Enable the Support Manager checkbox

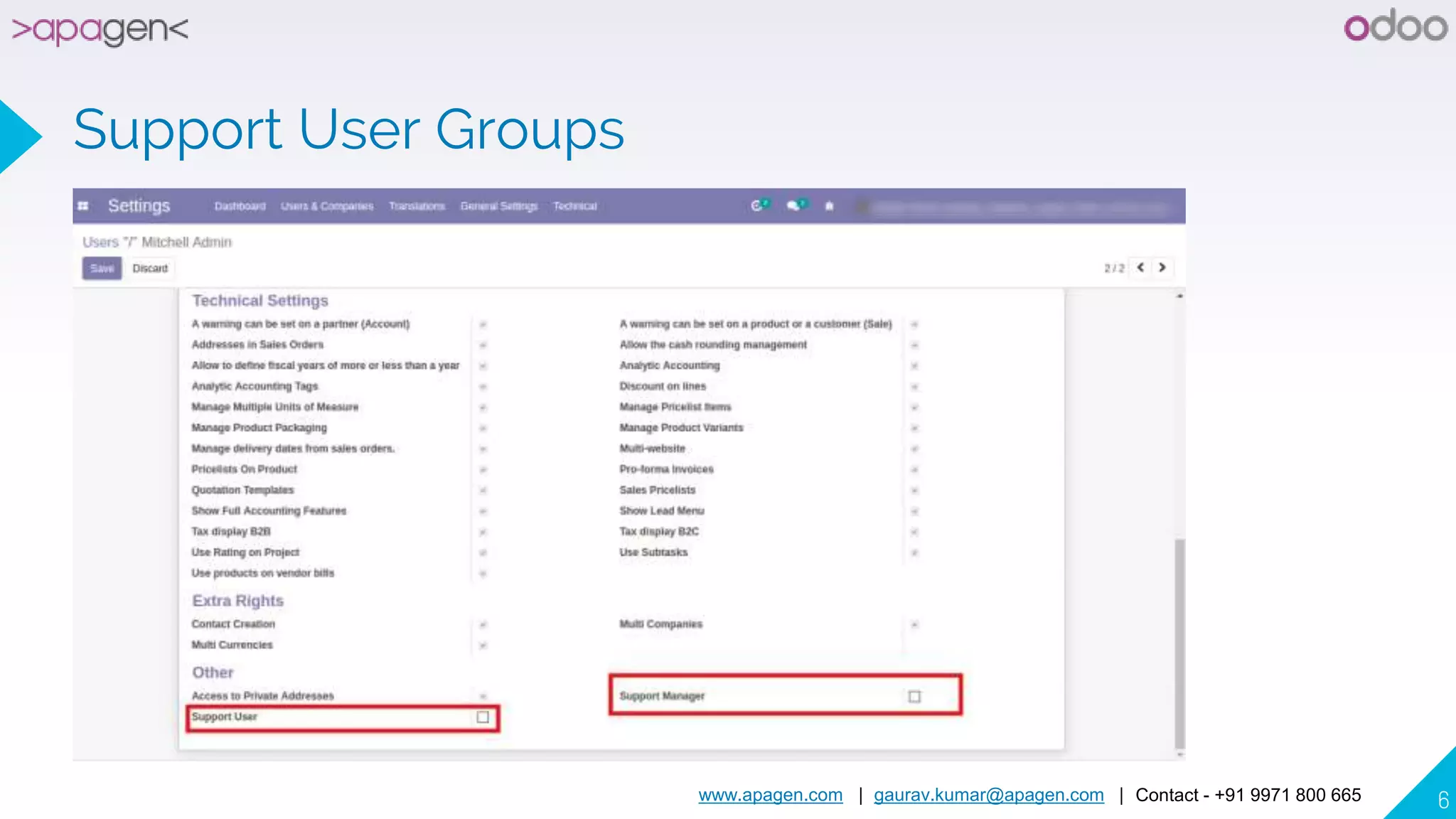coord(914,696)
